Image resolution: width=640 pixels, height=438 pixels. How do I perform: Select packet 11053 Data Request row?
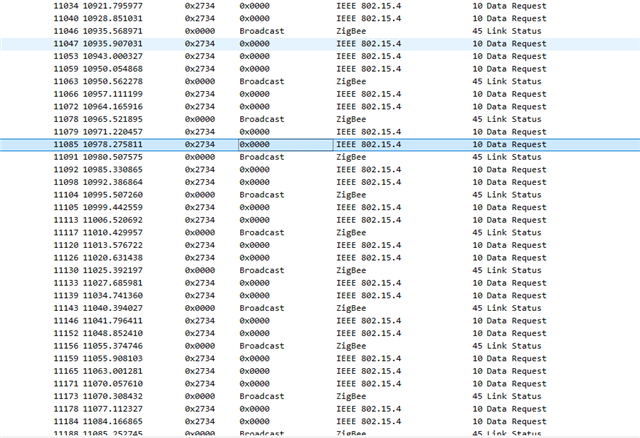(320, 56)
